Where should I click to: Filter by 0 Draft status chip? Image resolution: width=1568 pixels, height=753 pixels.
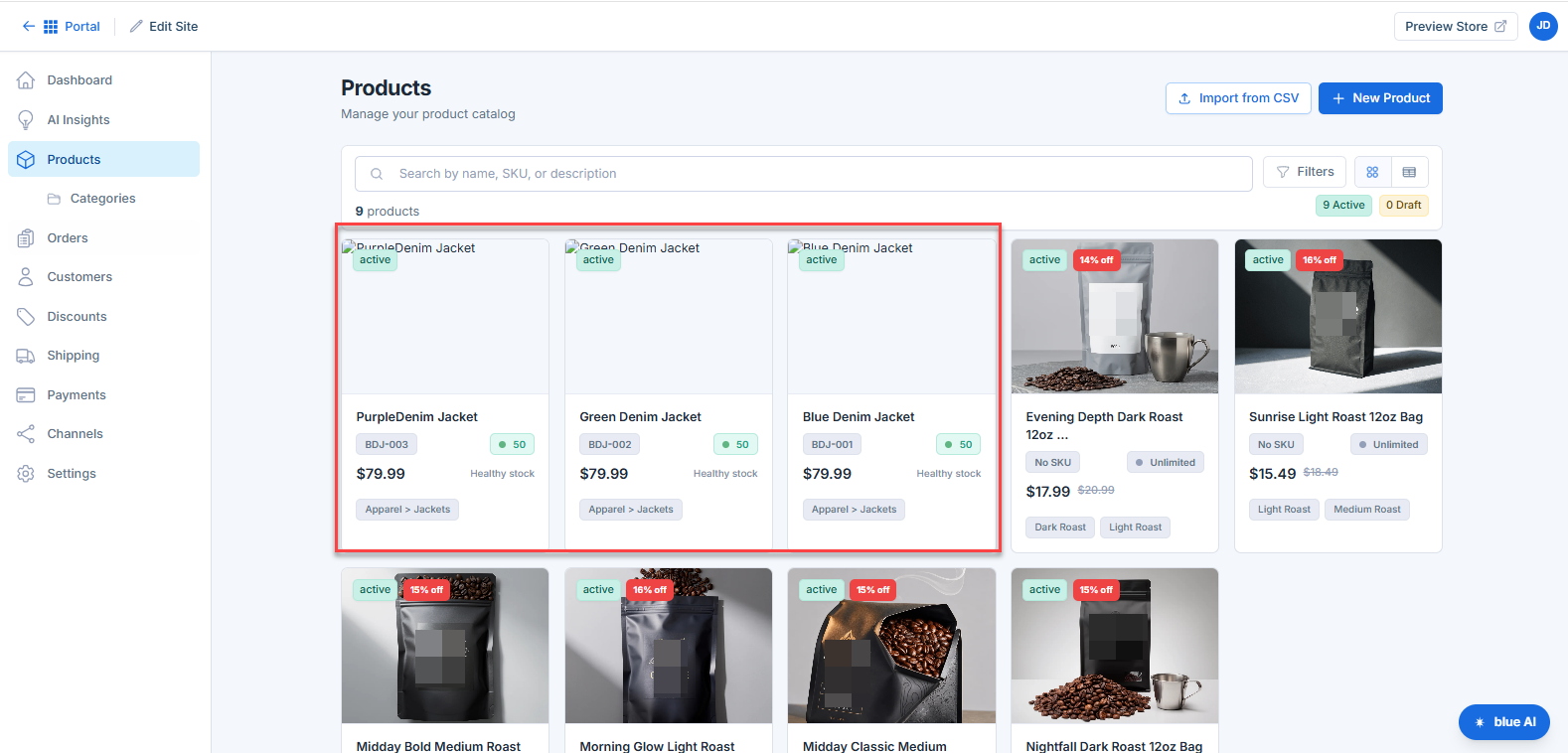point(1403,205)
